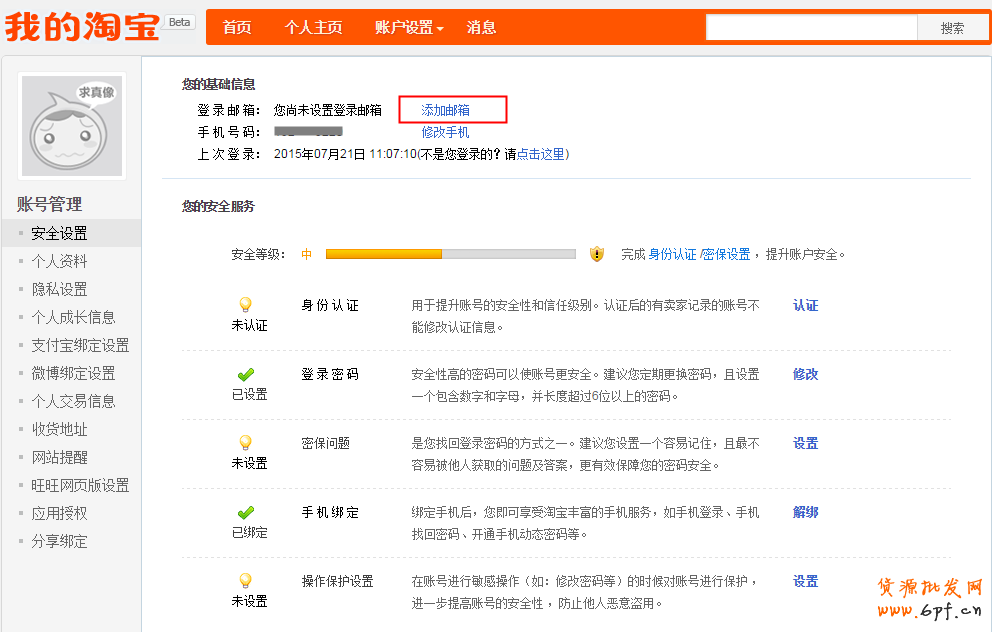Click 解绑 for 手机绑定
The height and width of the screenshot is (632, 992).
(805, 512)
